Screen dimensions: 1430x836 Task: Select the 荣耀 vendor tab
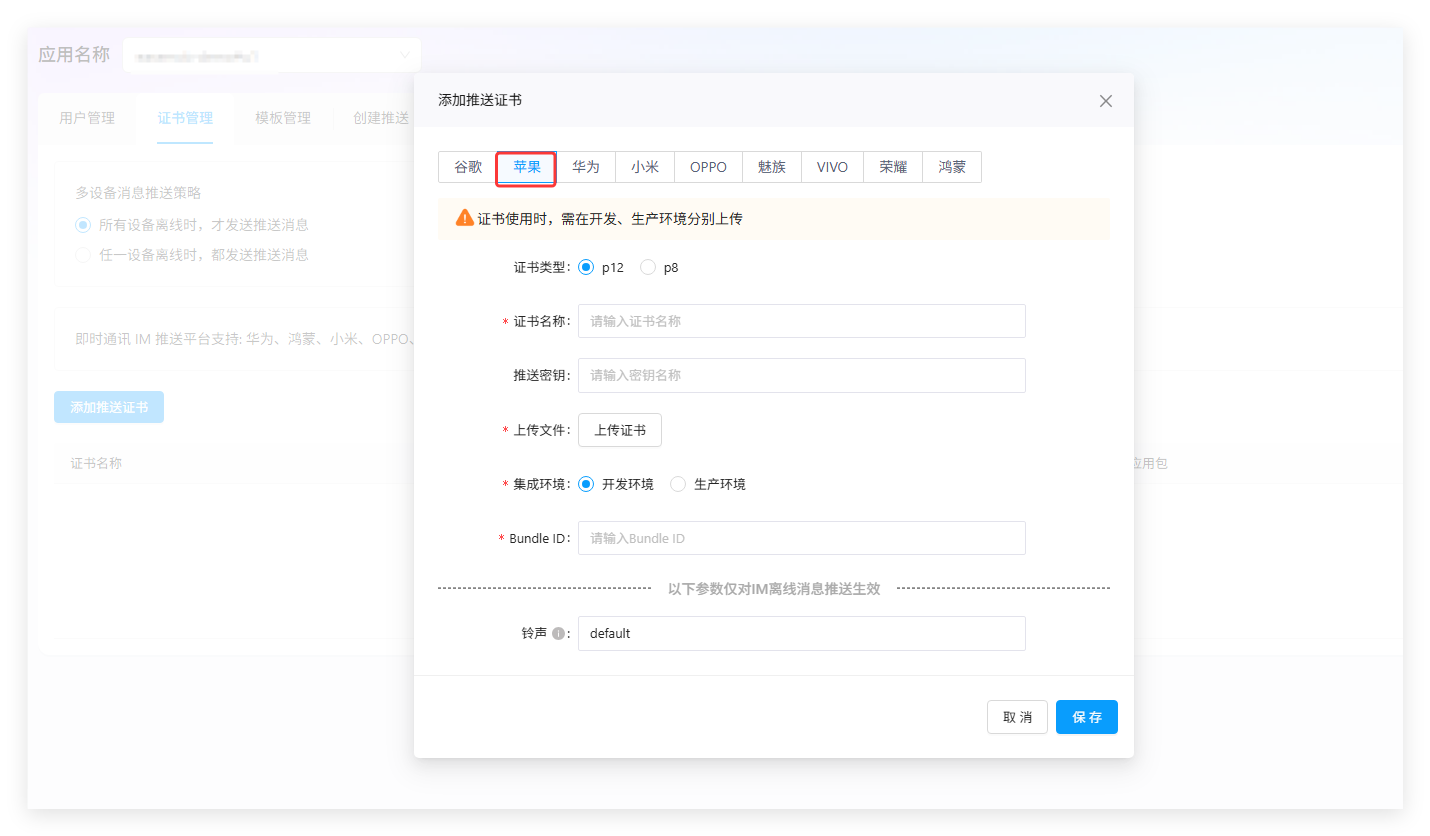pos(893,167)
